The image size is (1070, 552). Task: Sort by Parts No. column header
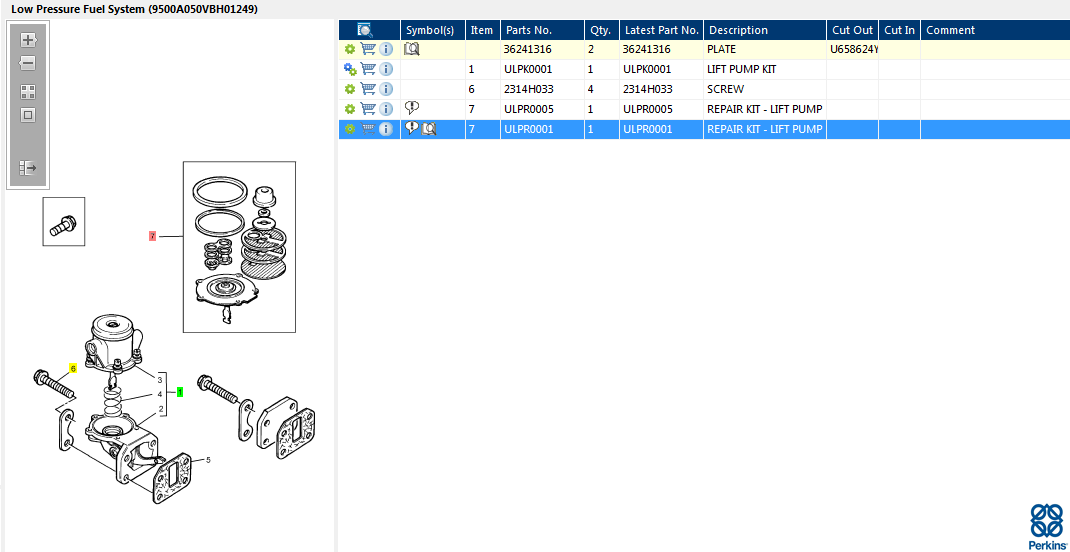[542, 30]
